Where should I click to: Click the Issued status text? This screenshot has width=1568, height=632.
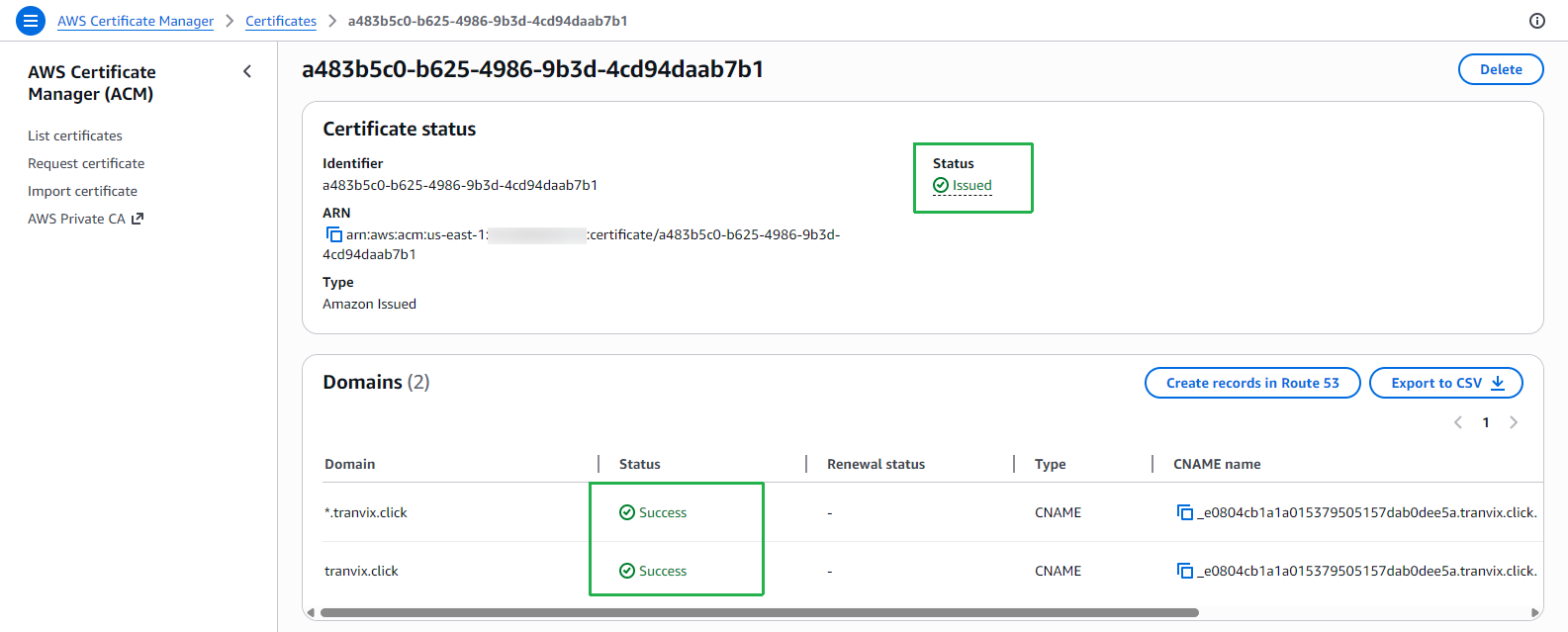pos(972,185)
